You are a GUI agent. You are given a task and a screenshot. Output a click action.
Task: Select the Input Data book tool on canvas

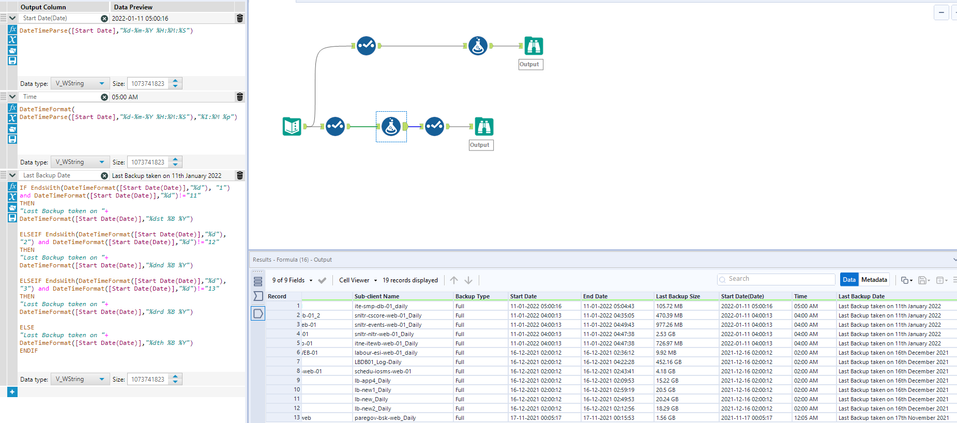click(292, 126)
